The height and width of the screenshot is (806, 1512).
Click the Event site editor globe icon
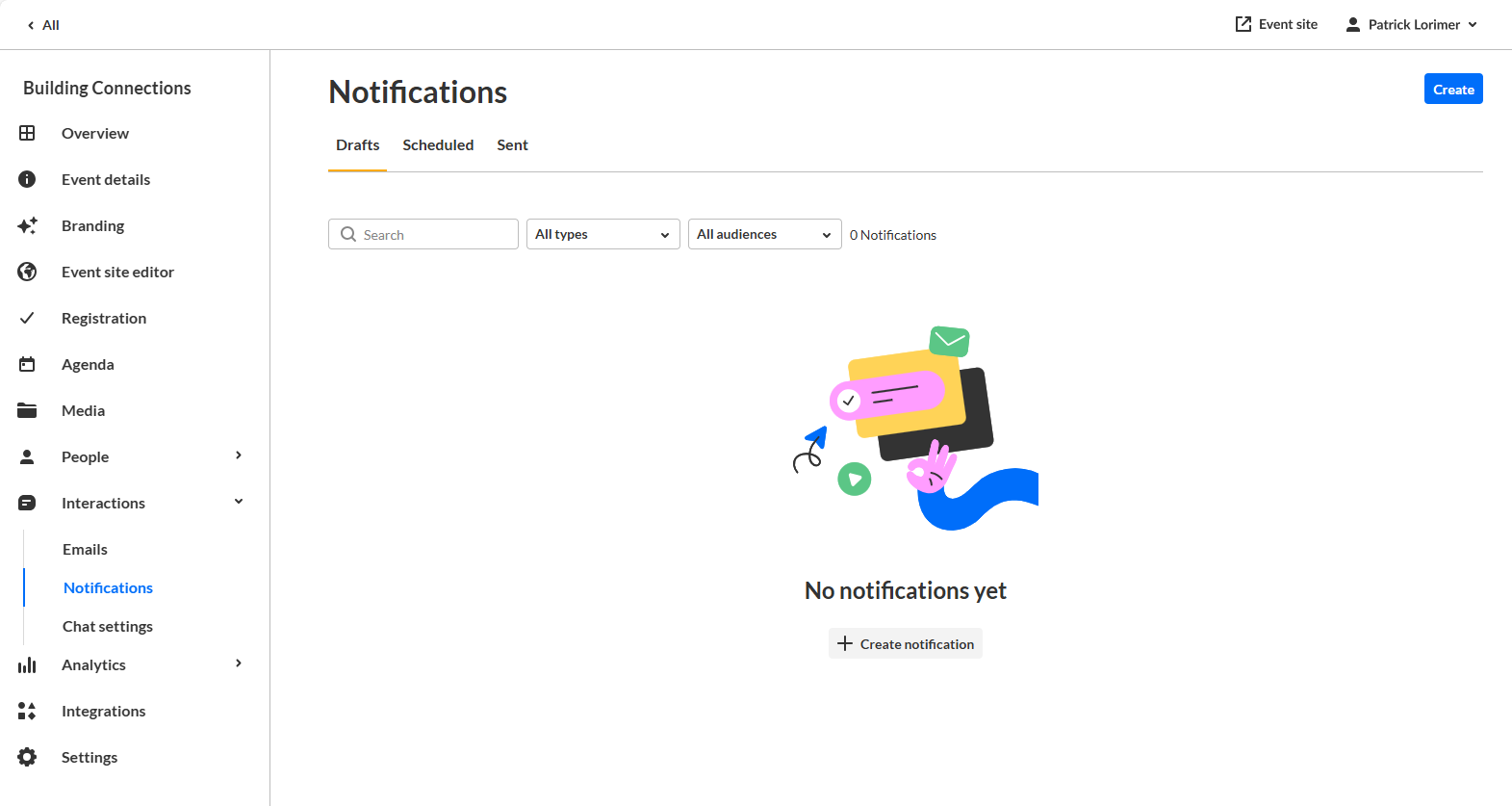pyautogui.click(x=27, y=272)
